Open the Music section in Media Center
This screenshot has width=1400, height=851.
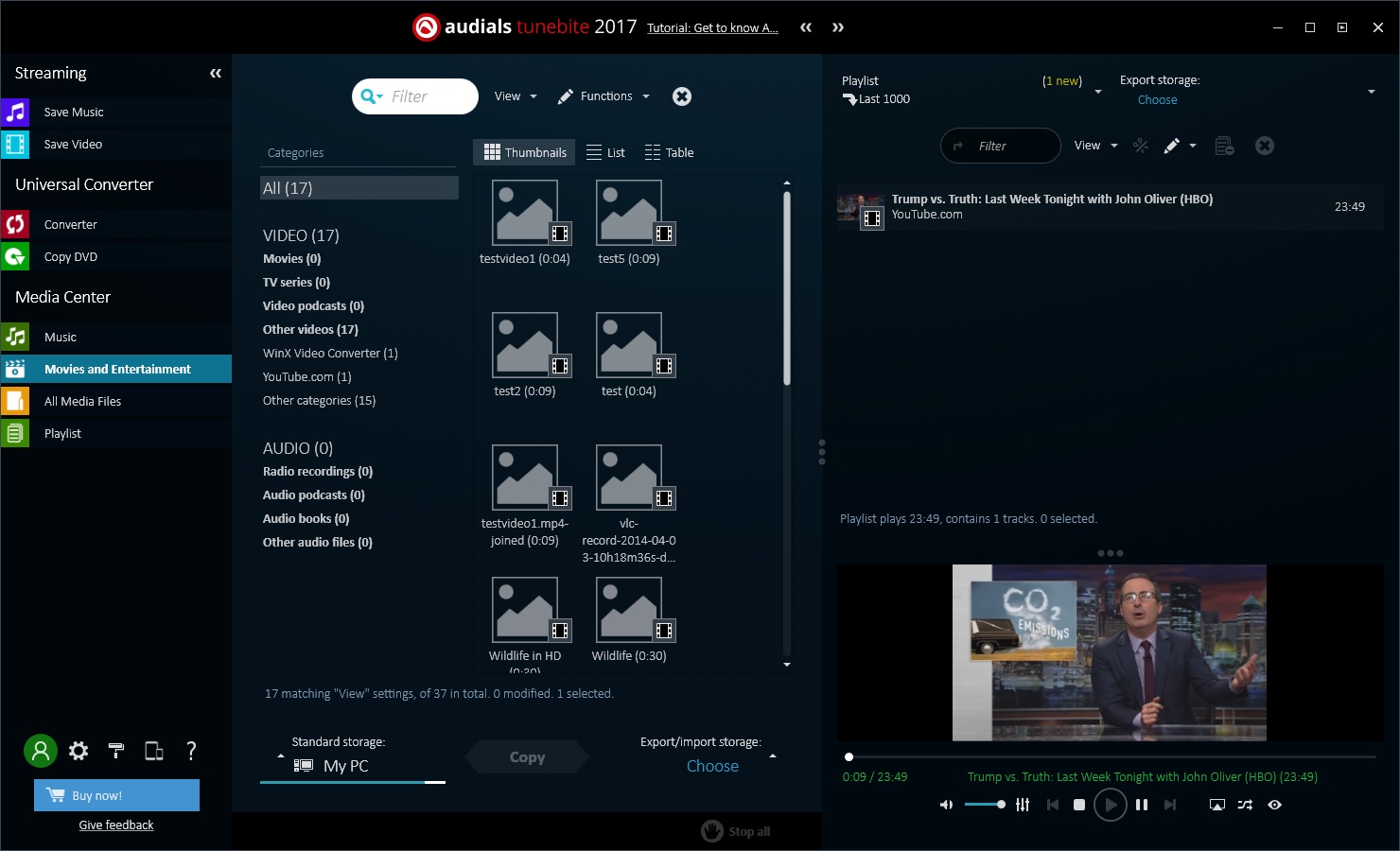[x=61, y=337]
